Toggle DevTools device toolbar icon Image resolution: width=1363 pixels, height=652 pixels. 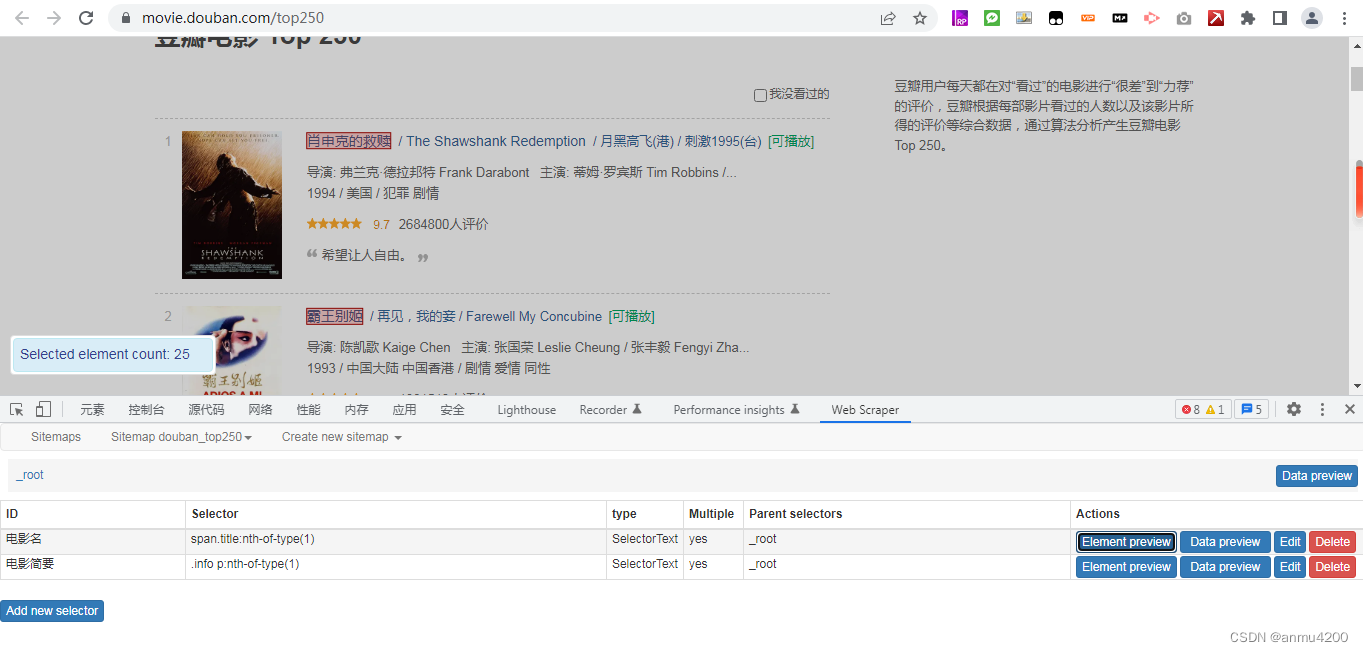43,409
